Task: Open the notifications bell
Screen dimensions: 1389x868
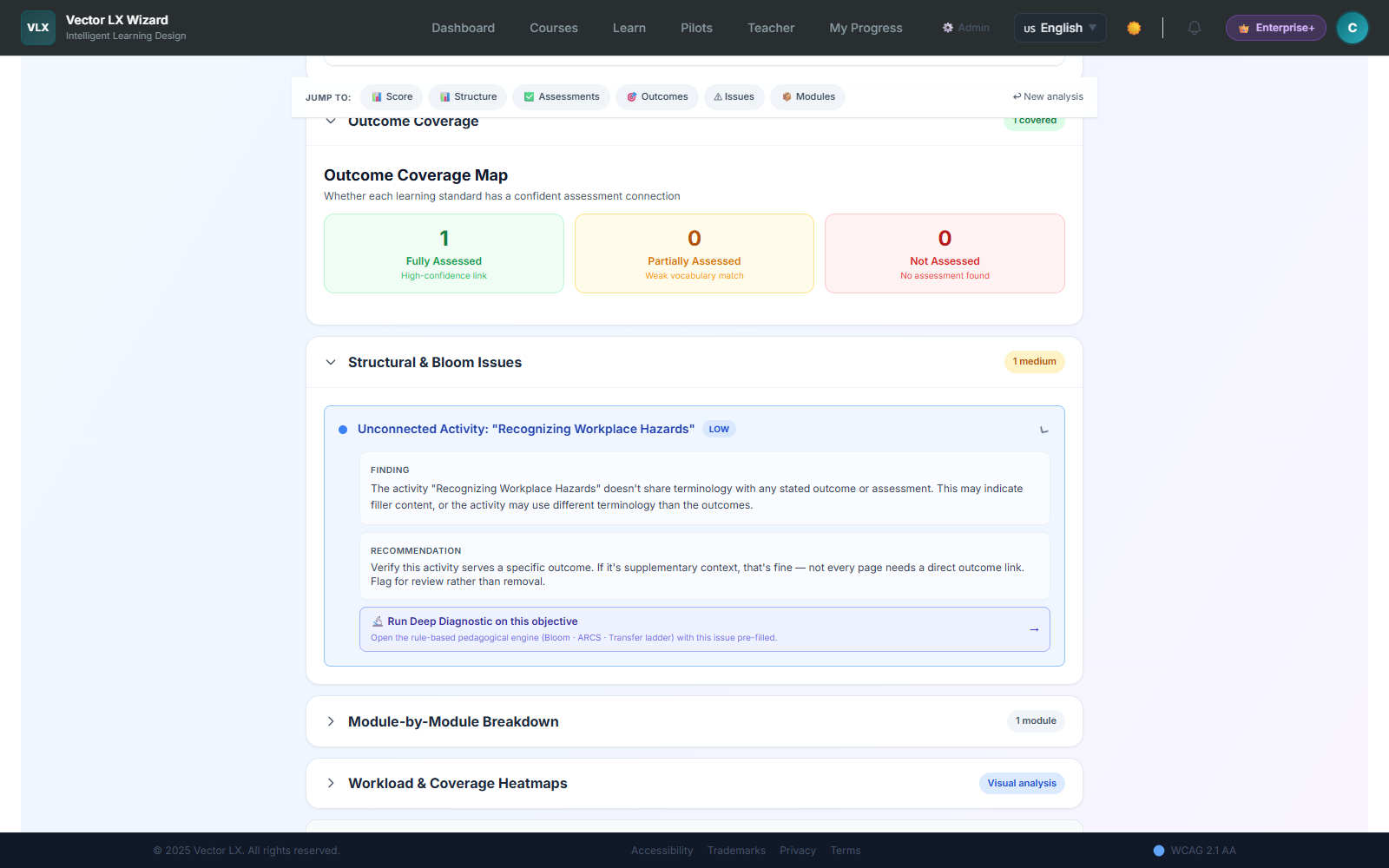Action: 1195,28
